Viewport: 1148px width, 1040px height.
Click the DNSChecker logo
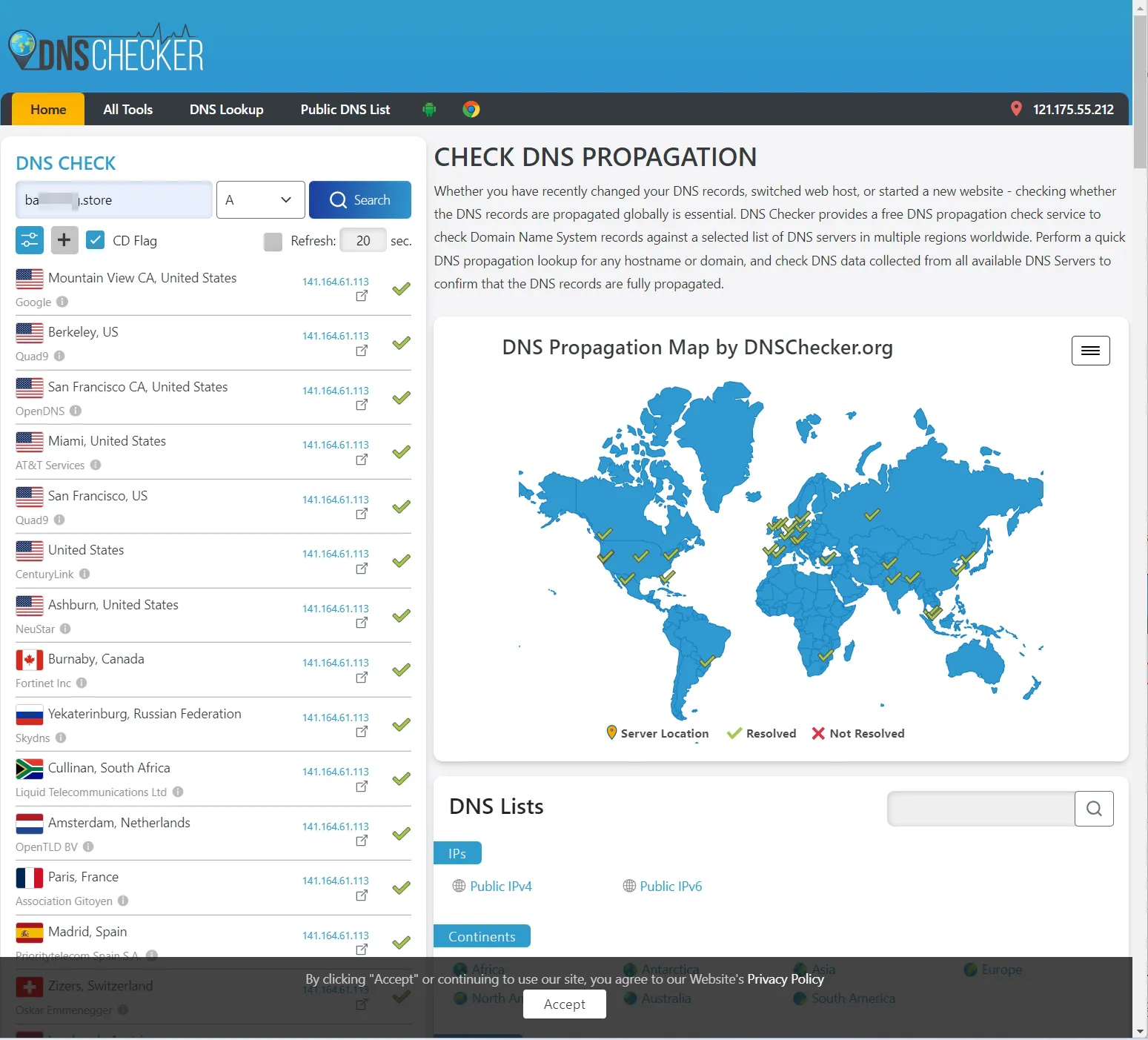[106, 49]
